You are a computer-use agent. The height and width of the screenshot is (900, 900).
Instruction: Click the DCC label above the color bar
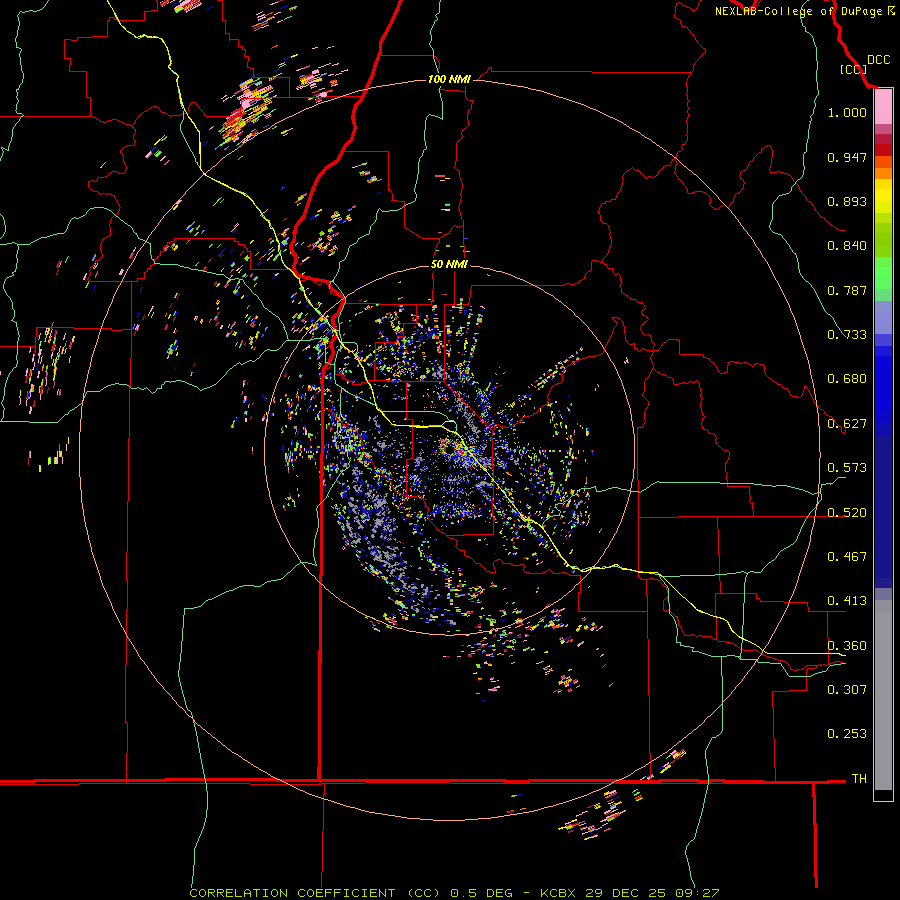(x=878, y=60)
